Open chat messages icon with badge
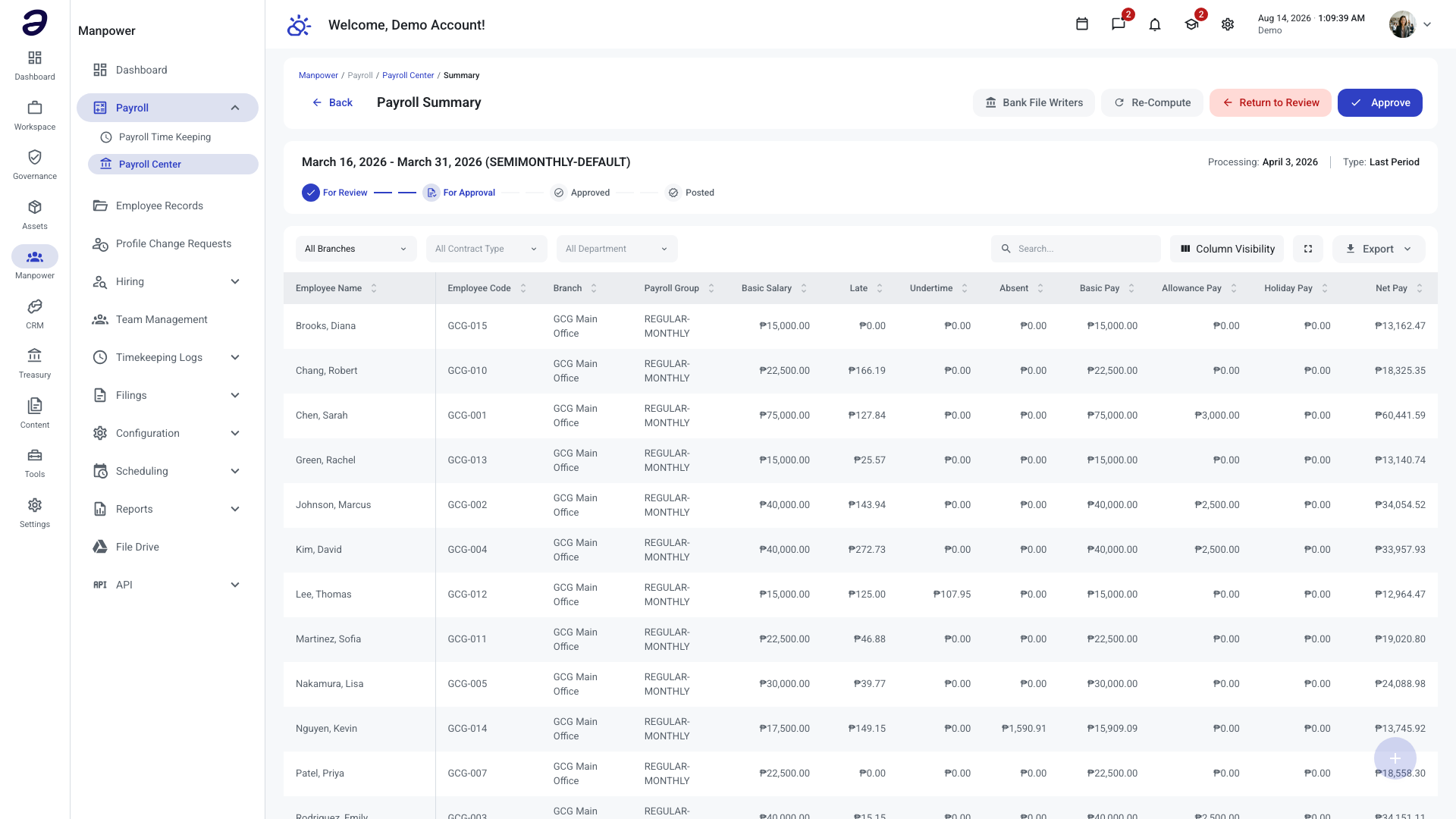 click(x=1119, y=24)
